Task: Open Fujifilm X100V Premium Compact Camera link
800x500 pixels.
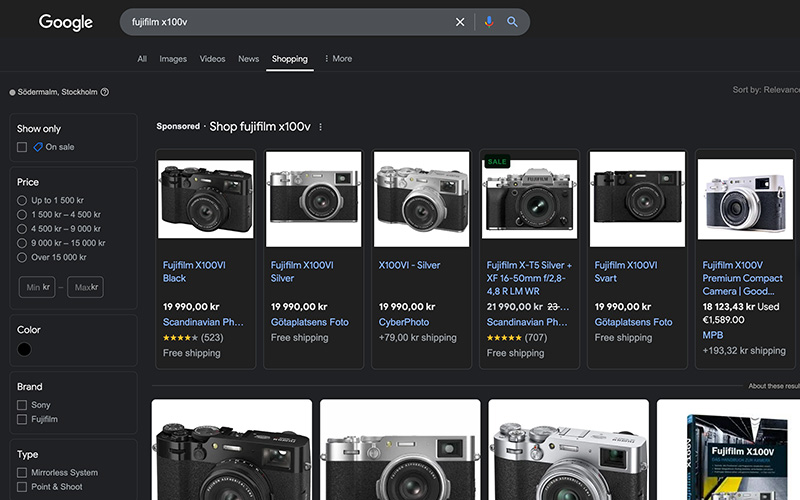Action: 742,278
